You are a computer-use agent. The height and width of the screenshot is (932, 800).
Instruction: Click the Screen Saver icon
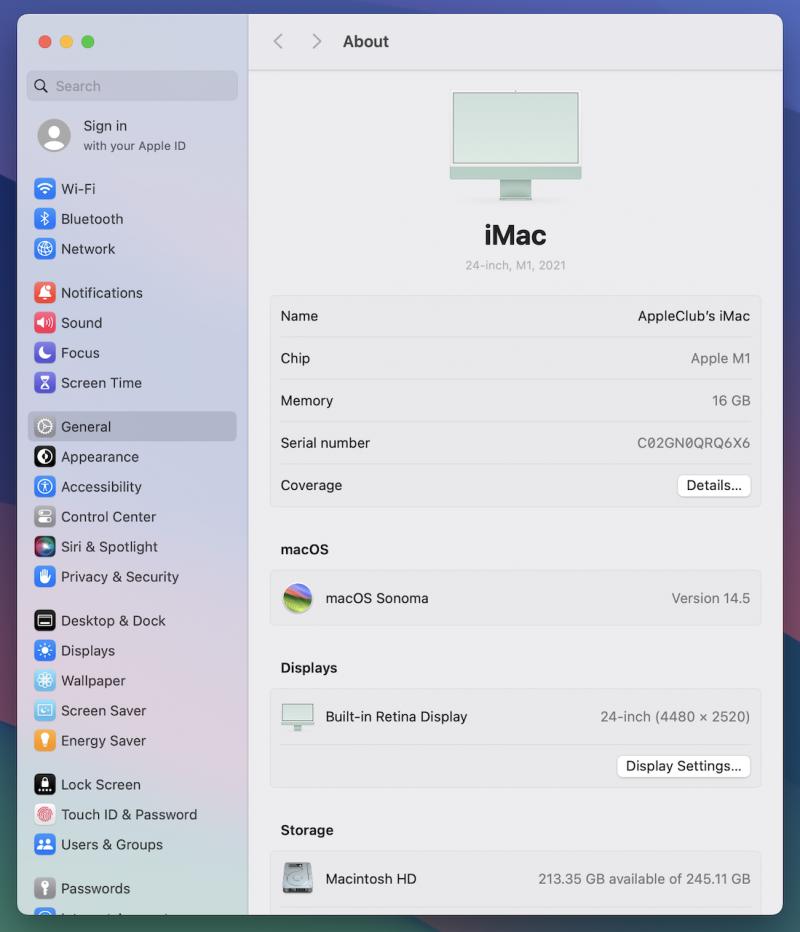point(45,710)
